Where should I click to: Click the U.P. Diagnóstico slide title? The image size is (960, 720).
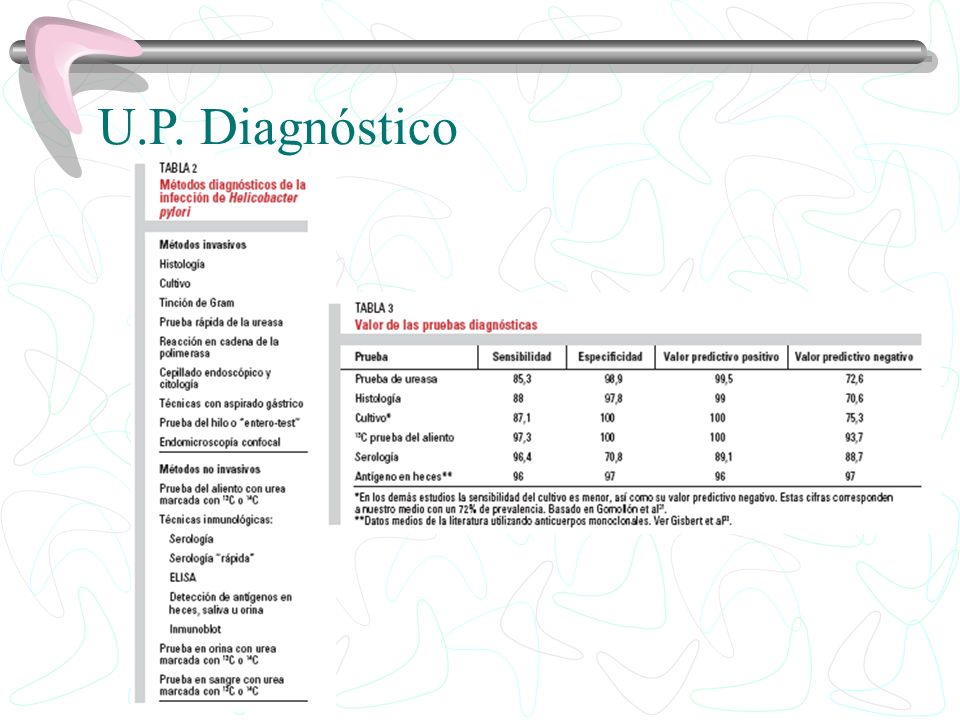278,127
